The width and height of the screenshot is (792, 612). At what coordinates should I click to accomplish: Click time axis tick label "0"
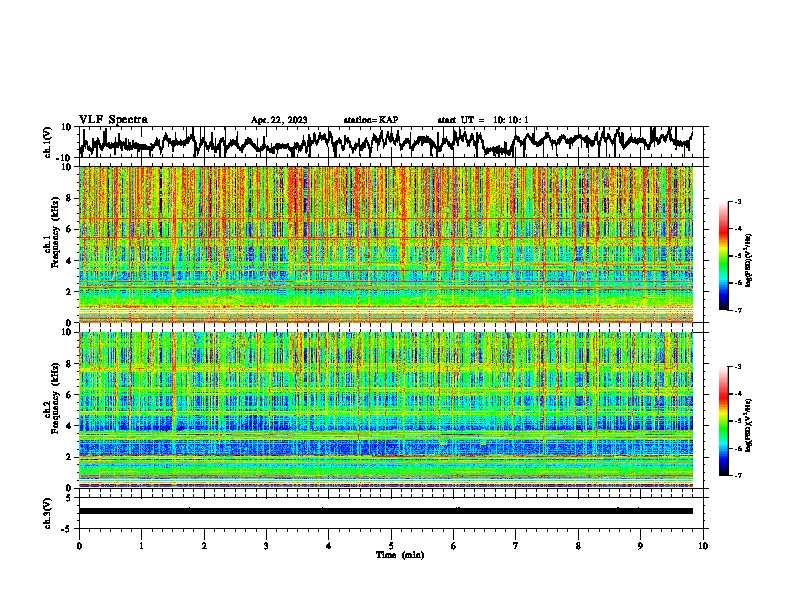[x=79, y=546]
